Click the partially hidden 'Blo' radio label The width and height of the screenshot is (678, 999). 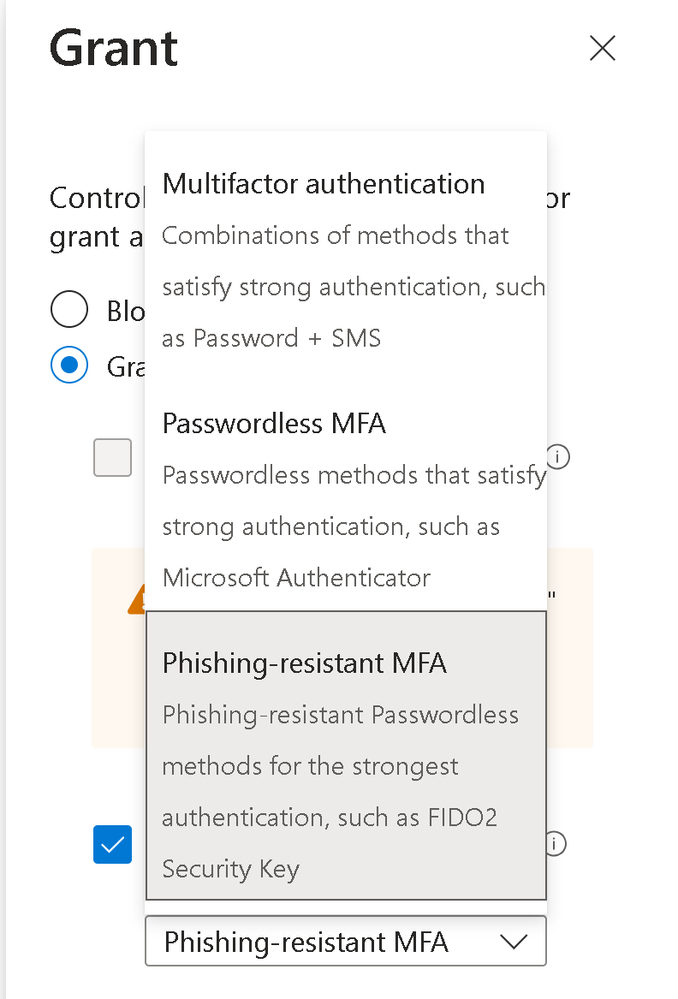click(x=126, y=311)
